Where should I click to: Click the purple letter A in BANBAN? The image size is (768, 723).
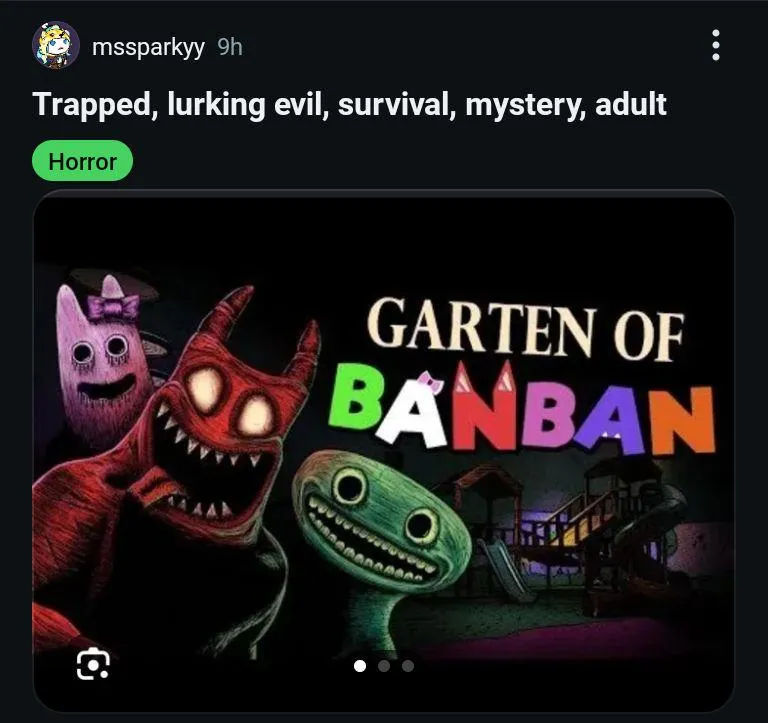[616, 420]
